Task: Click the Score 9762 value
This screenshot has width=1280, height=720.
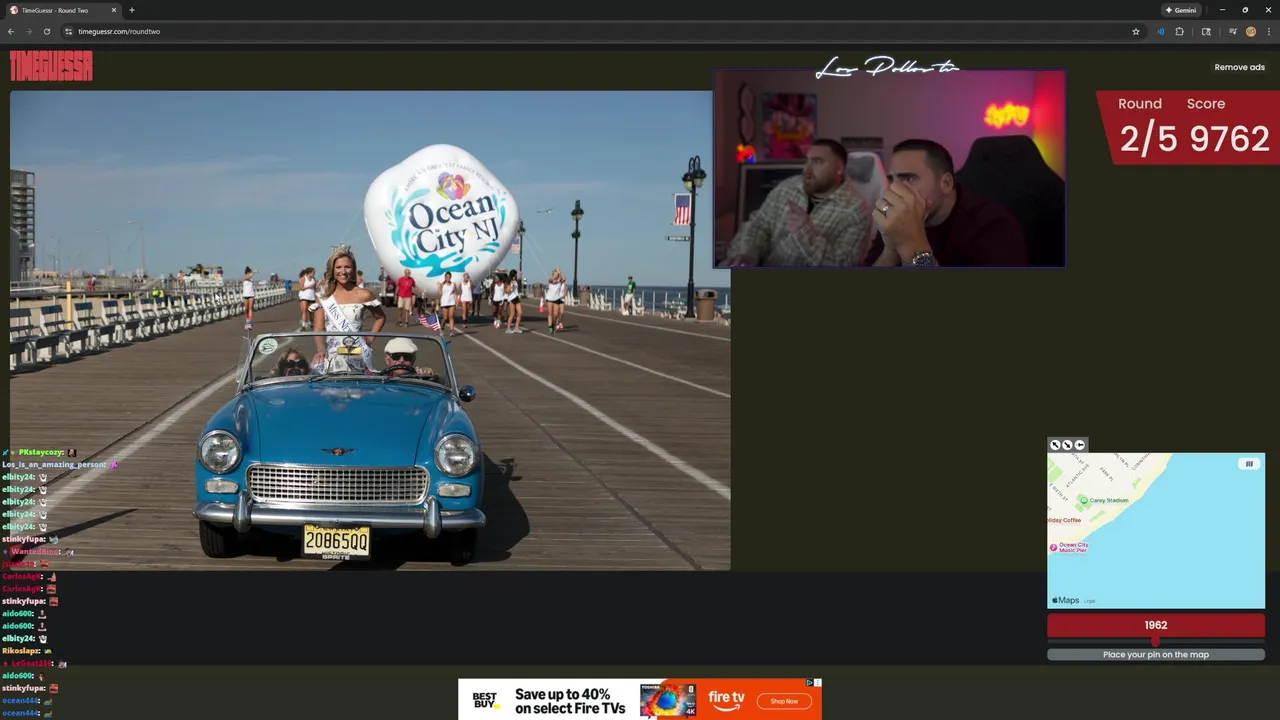Action: pyautogui.click(x=1228, y=139)
